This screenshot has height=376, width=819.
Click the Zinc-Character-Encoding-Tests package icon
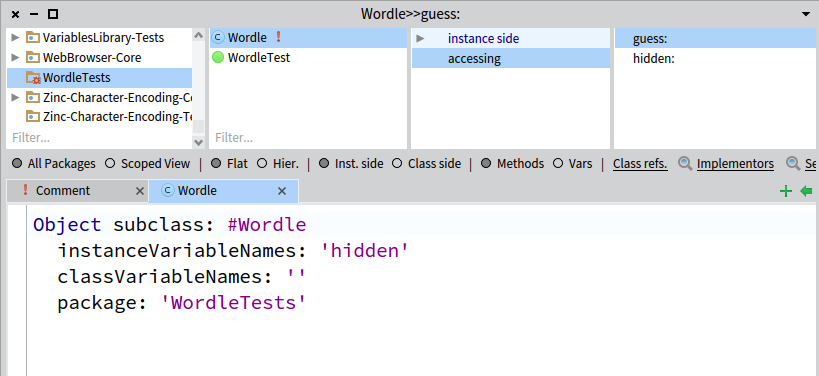(33, 116)
